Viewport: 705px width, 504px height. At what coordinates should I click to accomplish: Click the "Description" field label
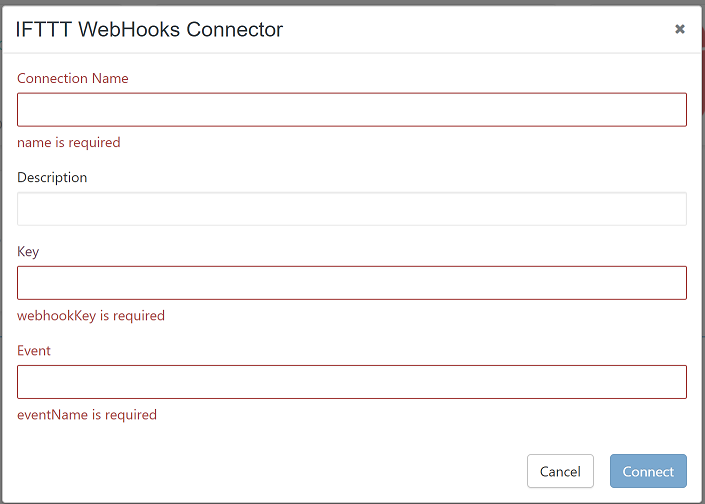pyautogui.click(x=52, y=177)
